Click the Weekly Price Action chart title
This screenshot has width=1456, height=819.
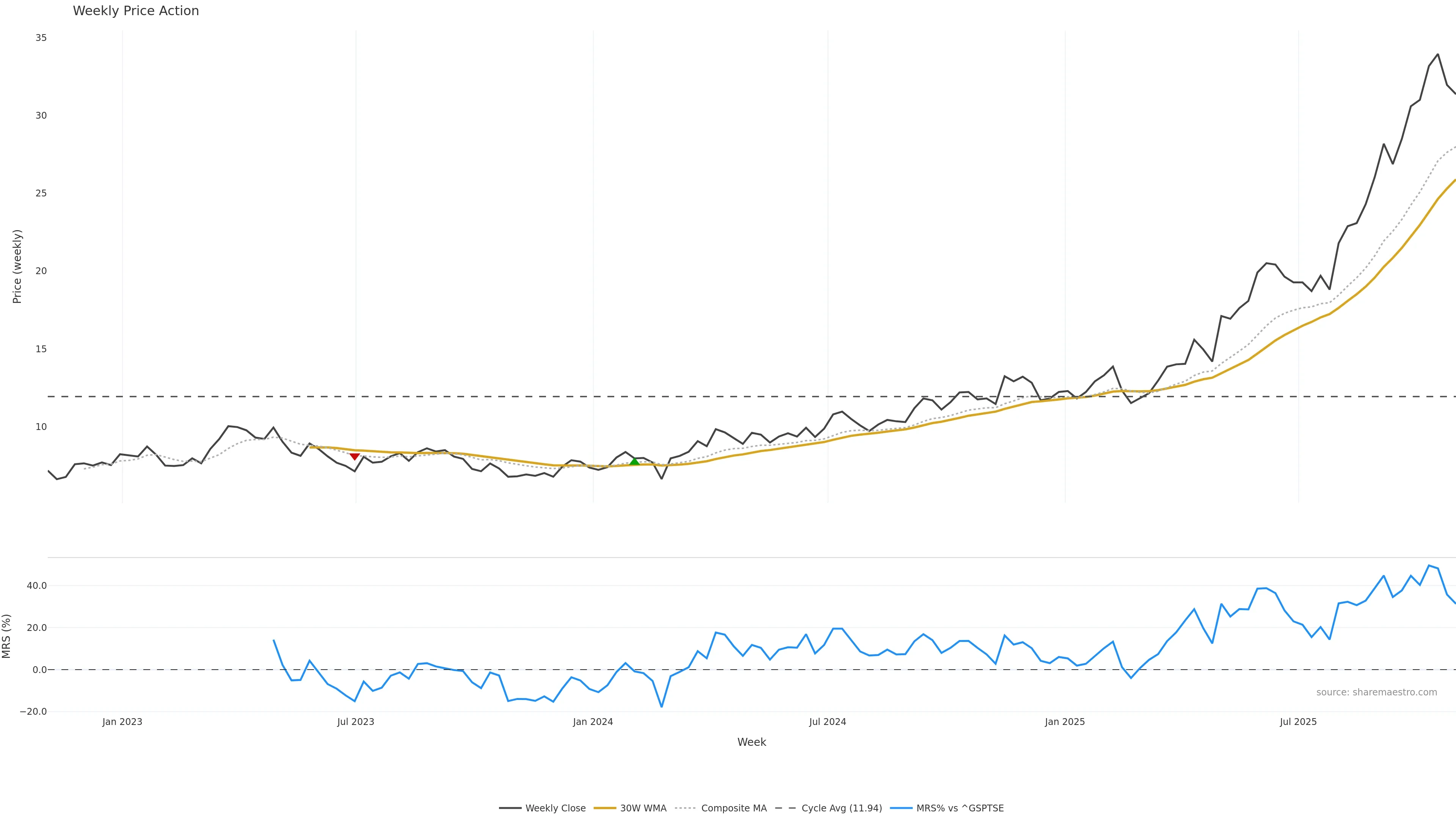pos(136,11)
